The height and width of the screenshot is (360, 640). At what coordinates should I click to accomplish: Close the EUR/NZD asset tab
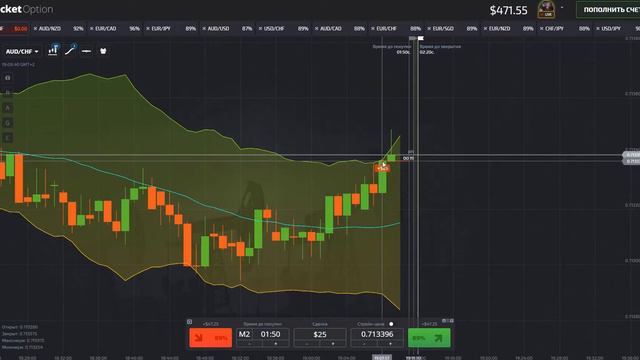point(485,29)
